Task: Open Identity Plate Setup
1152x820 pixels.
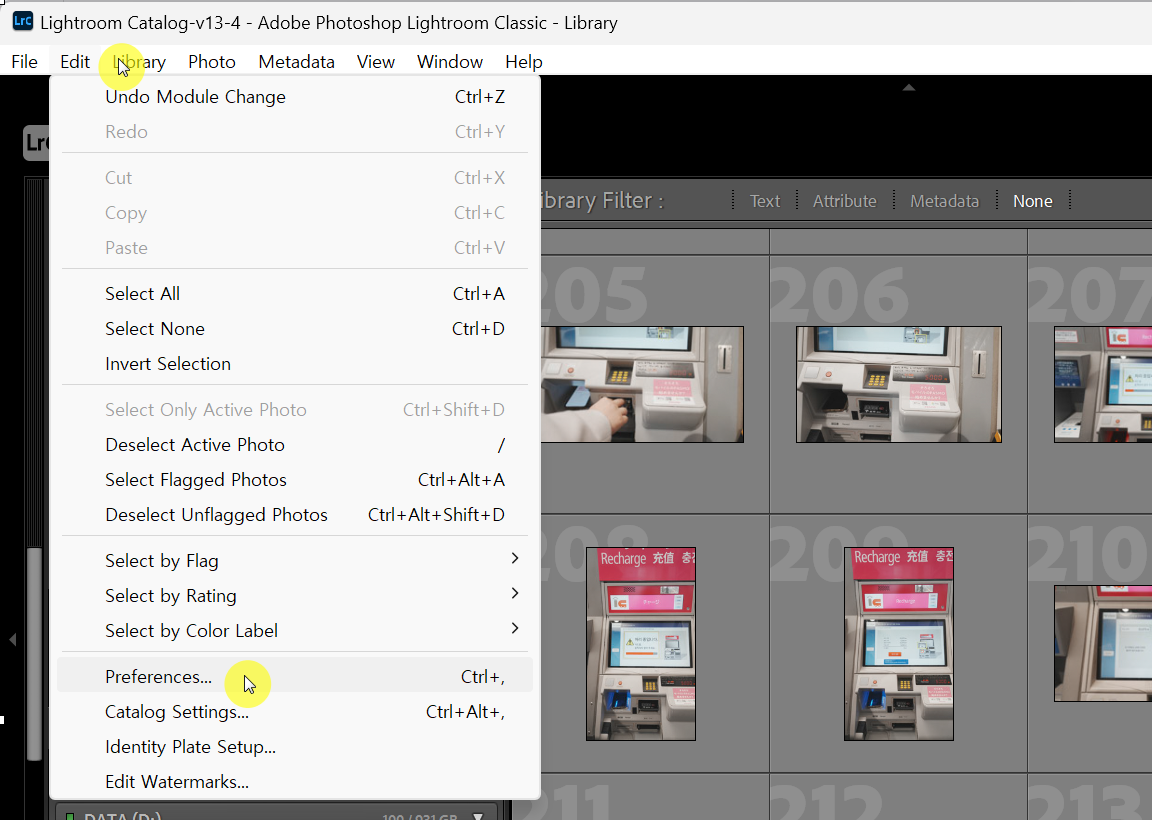Action: (x=295, y=747)
